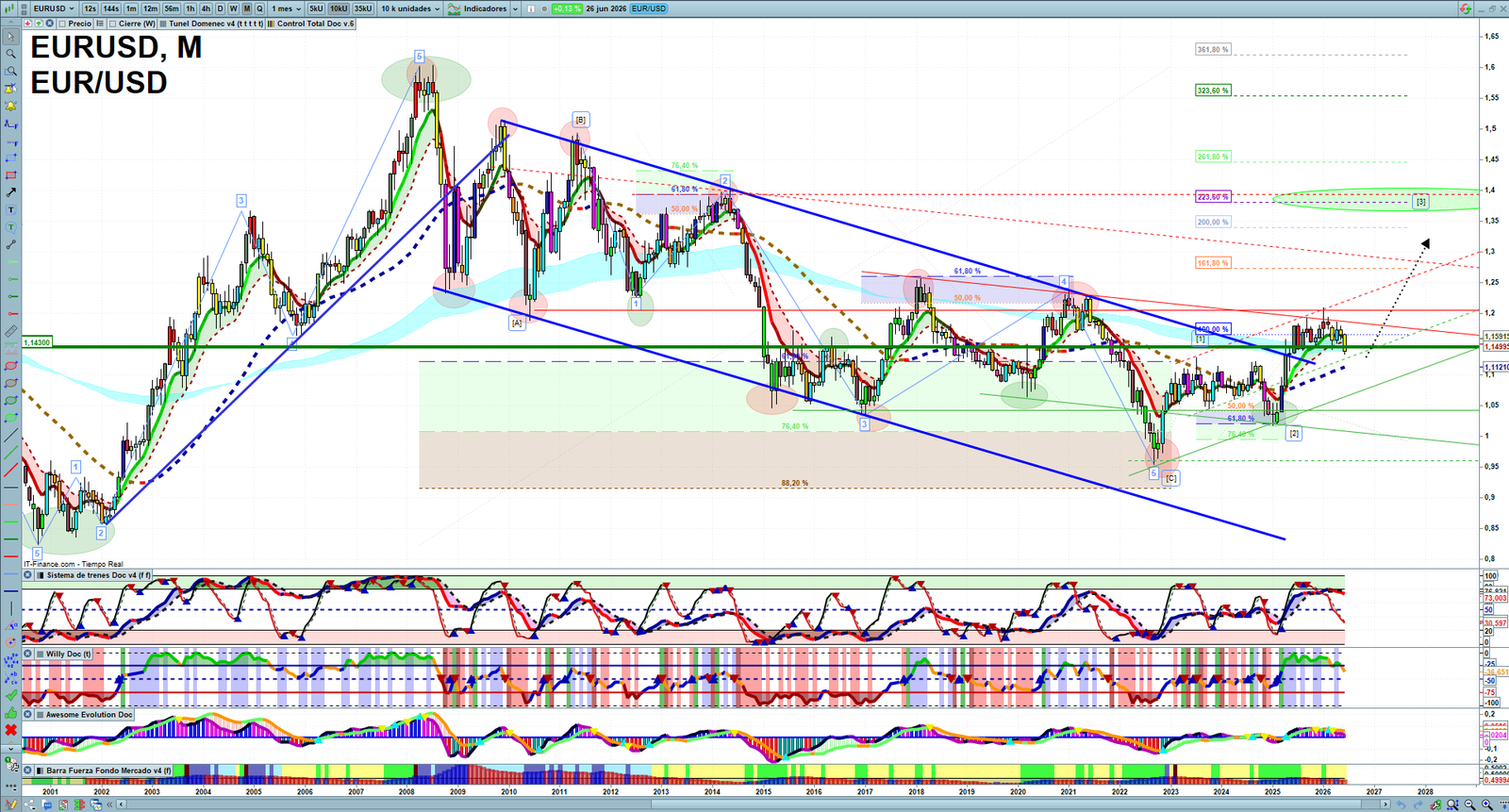Select the green text bubble tool
Screen dimensions: 1509x812
[10, 227]
